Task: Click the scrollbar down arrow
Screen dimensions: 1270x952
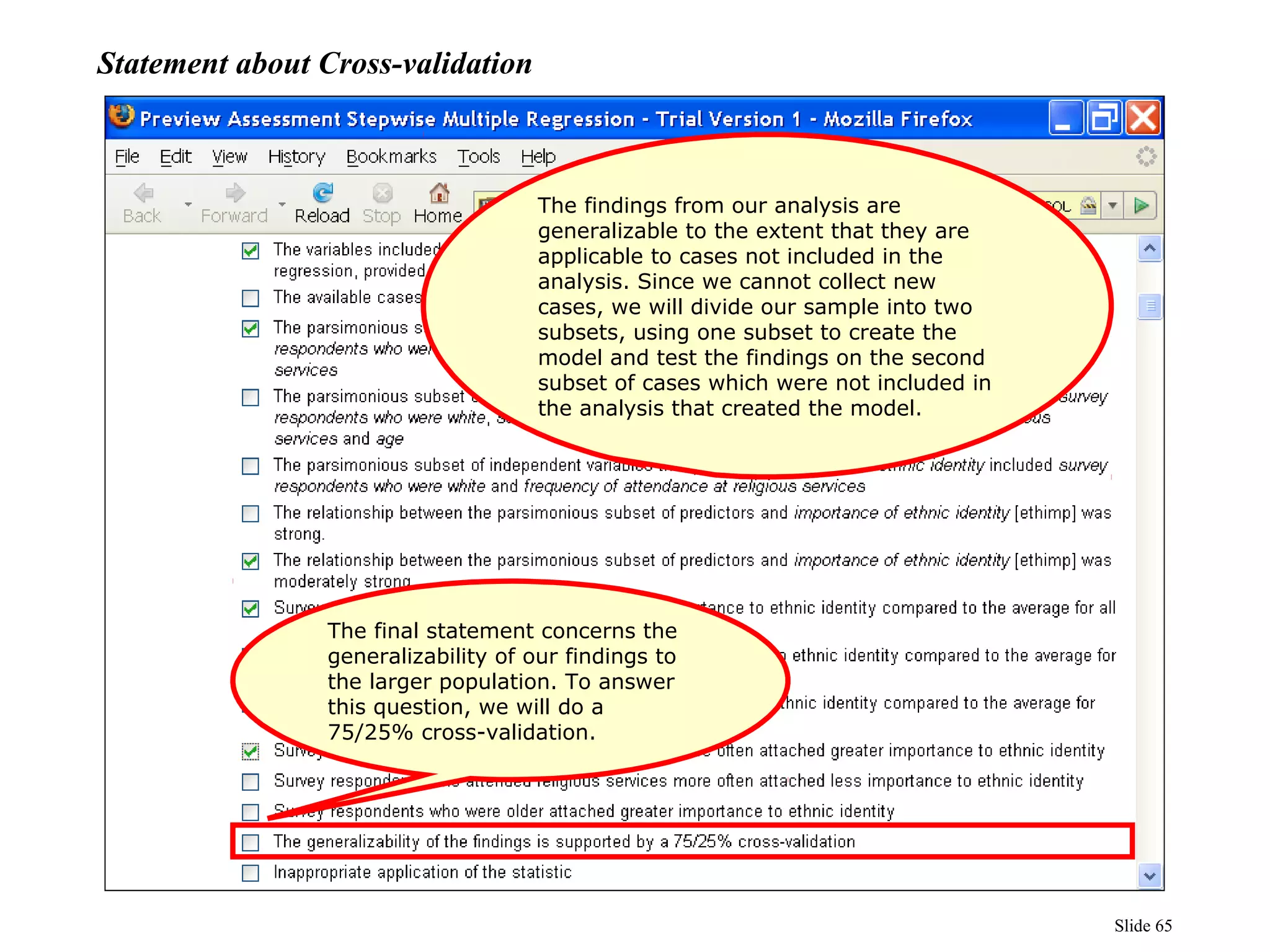Action: (x=1150, y=876)
